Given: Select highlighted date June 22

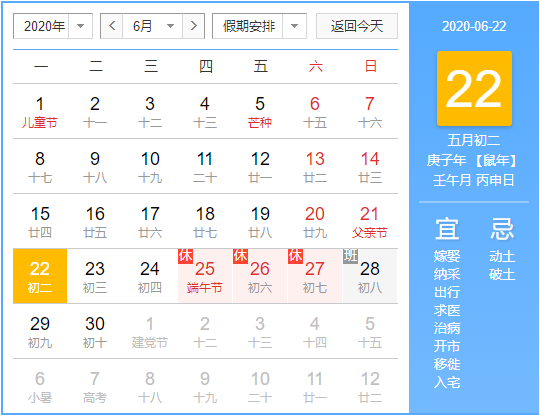Looking at the screenshot, I should 40,276.
